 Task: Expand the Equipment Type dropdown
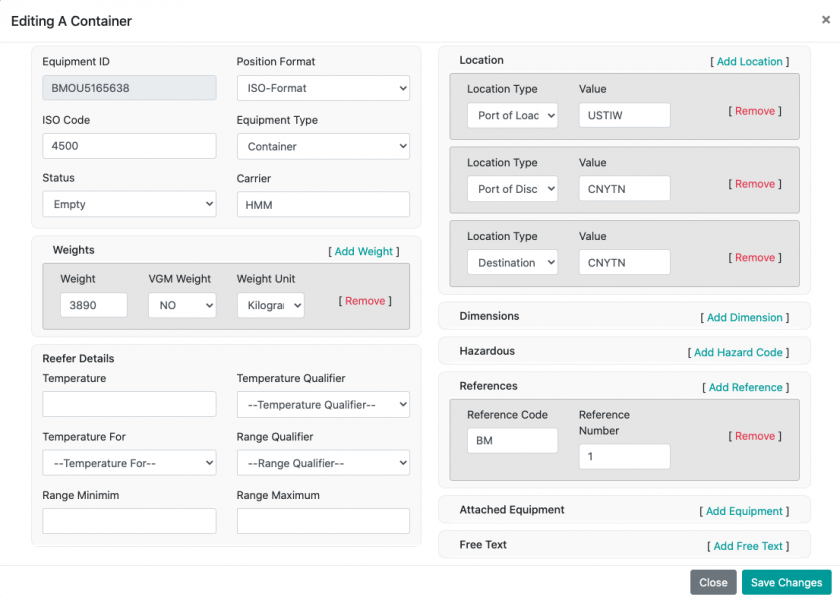(x=323, y=146)
